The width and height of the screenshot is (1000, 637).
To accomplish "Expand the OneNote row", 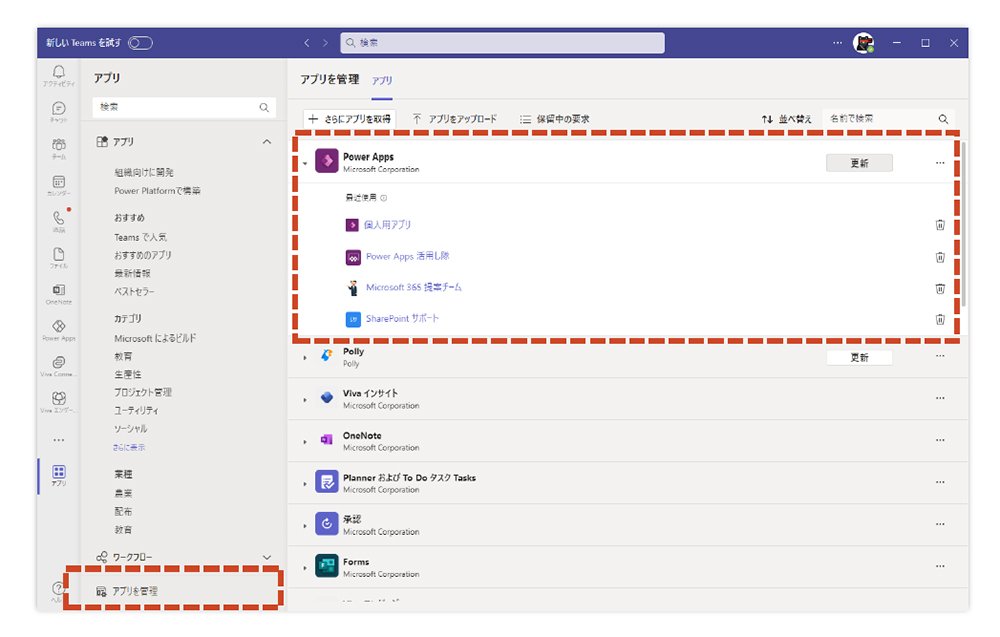I will pos(305,442).
